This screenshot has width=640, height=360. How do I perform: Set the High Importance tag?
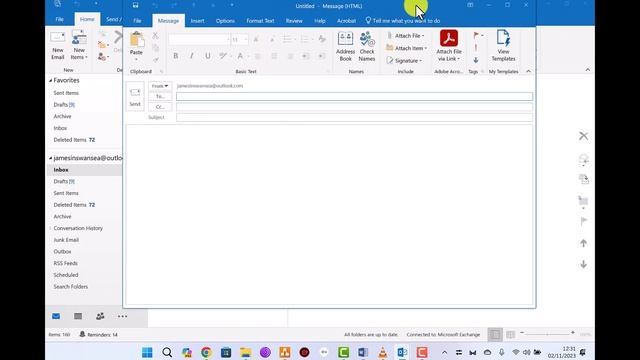pos(476,48)
